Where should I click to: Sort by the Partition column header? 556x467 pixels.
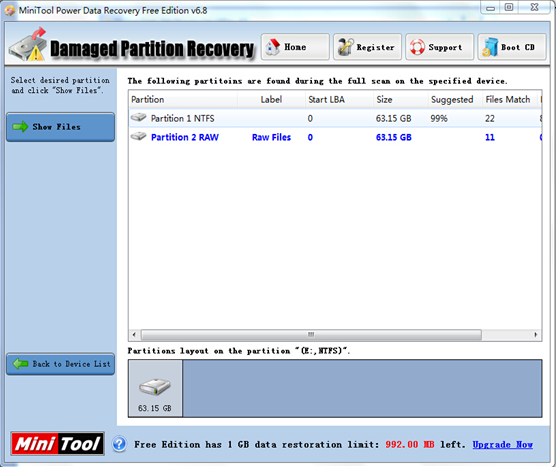[183, 99]
